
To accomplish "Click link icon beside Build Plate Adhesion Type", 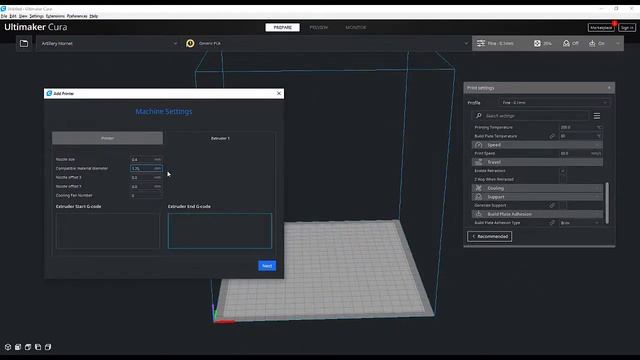I will coord(552,223).
